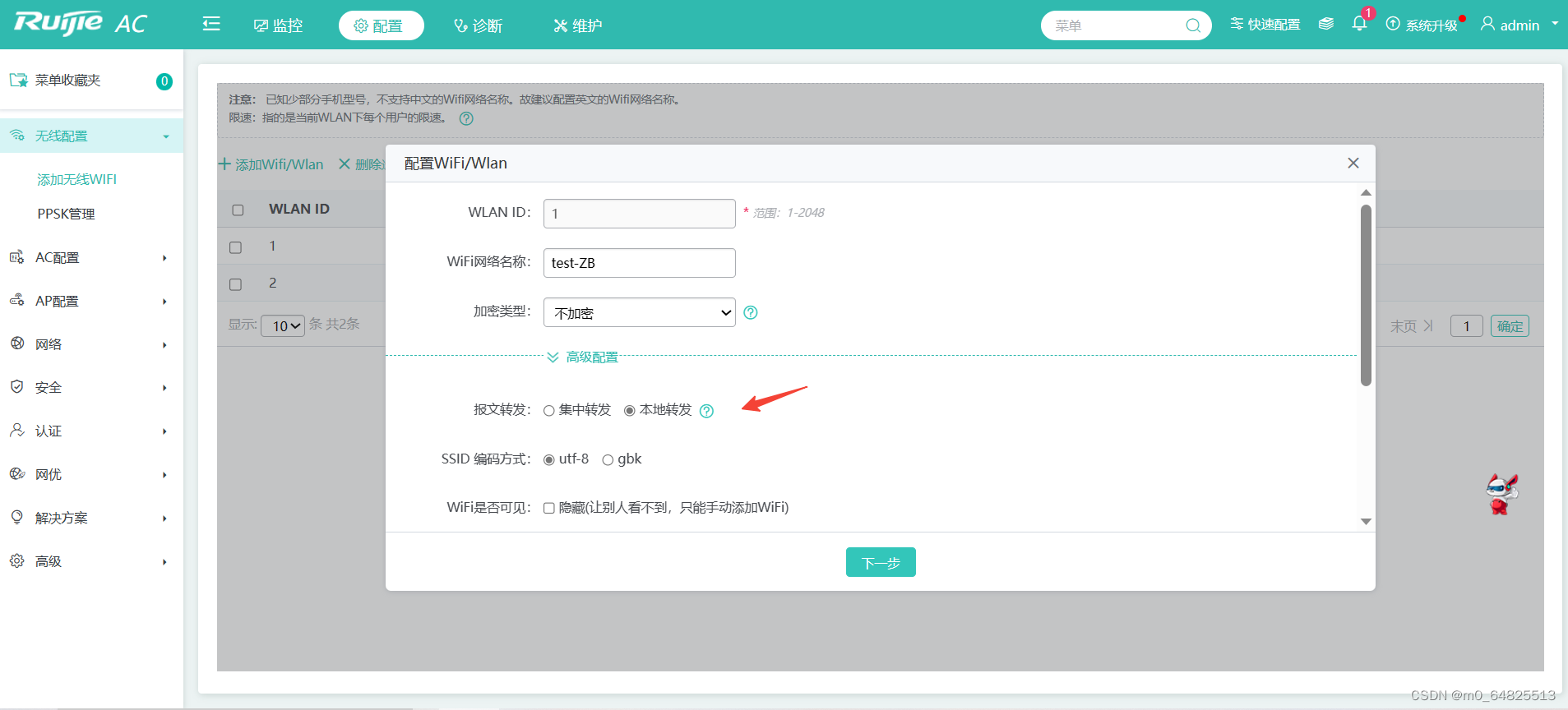Click the stacked layers icon in header
This screenshot has width=1568, height=710.
click(1325, 24)
